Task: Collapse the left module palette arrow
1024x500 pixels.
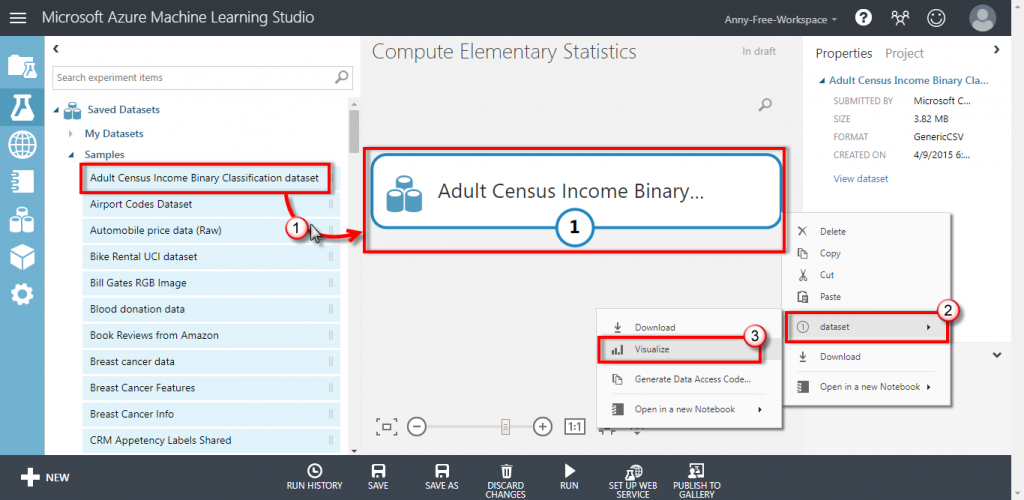Action: point(56,48)
